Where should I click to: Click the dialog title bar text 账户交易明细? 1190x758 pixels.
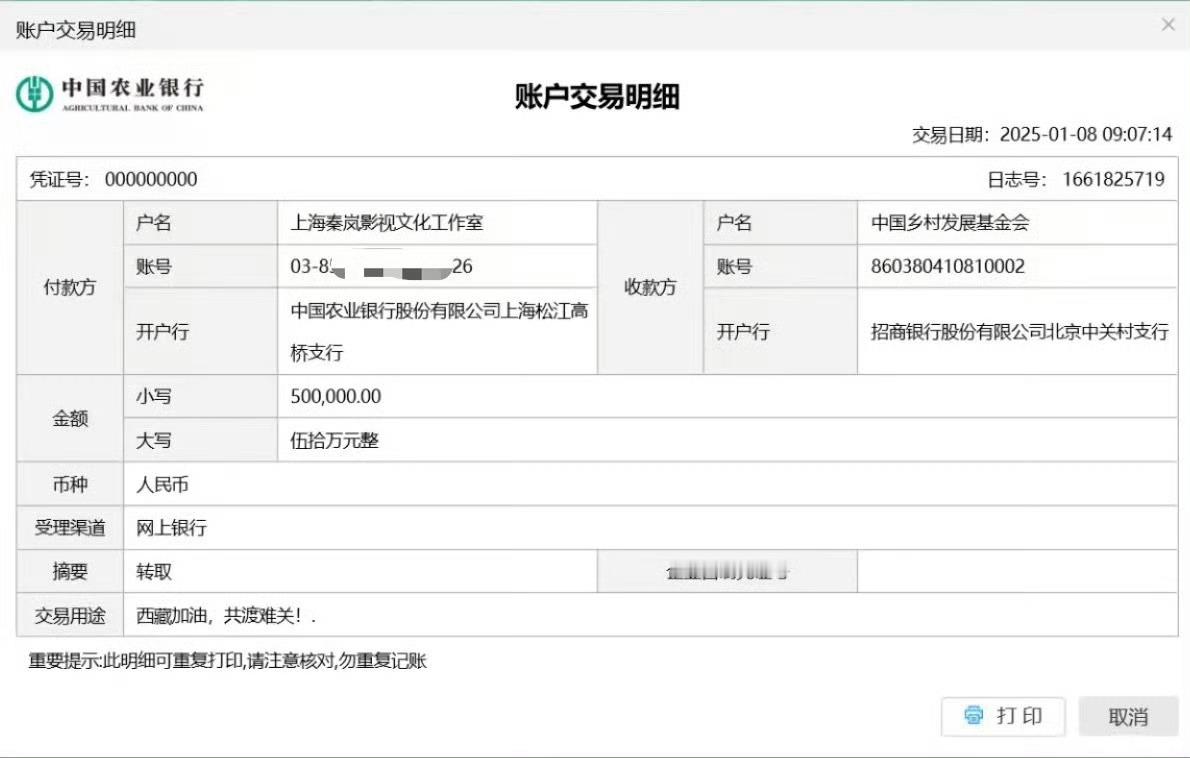76,30
